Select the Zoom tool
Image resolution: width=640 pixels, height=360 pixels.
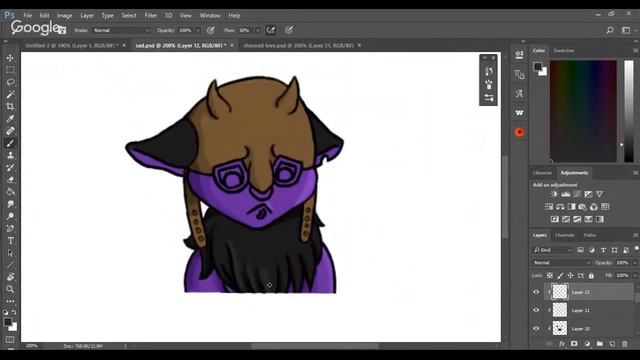[10, 289]
